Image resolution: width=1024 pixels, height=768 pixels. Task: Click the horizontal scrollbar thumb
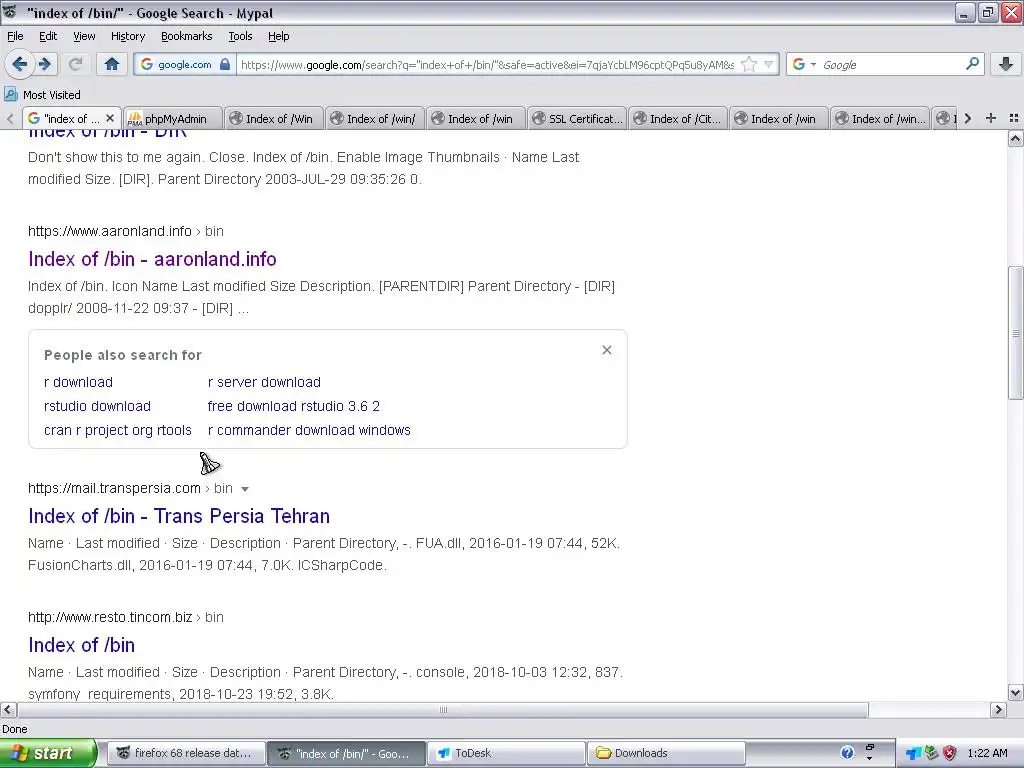point(443,710)
